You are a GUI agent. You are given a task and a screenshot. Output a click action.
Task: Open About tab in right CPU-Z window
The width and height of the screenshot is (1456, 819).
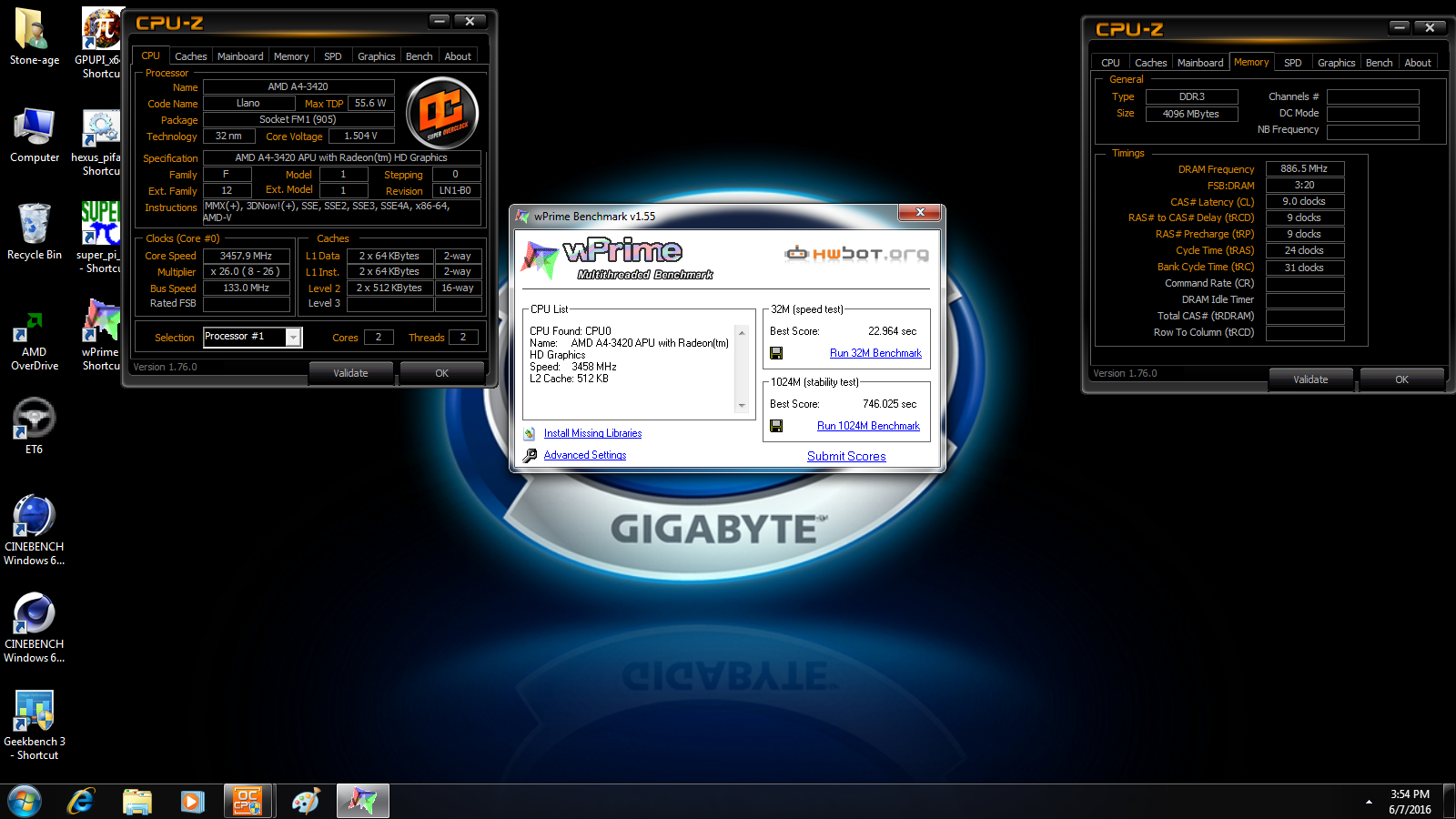(1418, 63)
